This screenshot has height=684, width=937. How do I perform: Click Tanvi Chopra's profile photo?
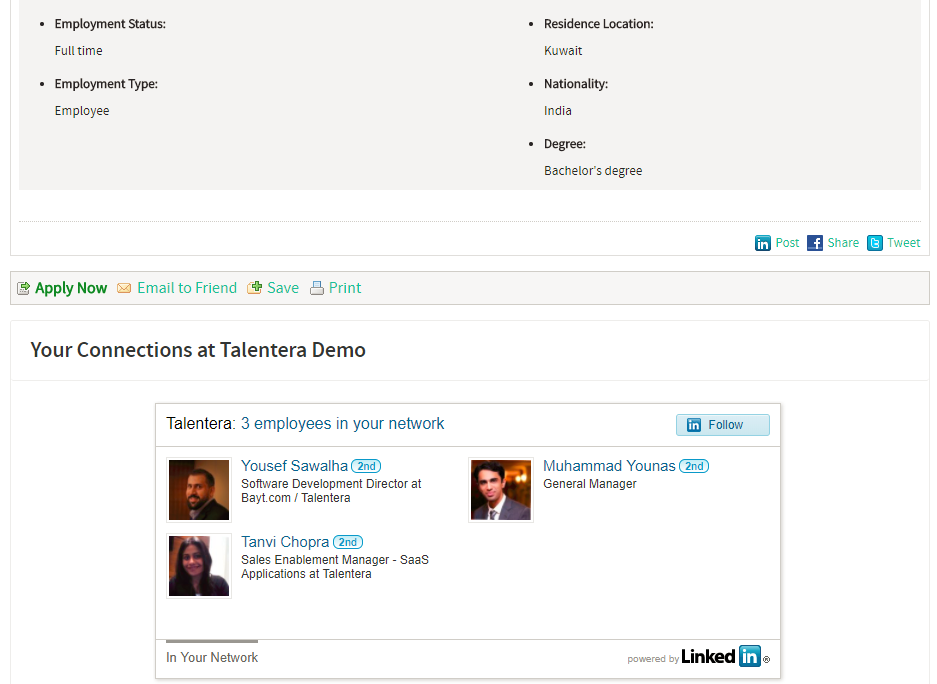(x=199, y=566)
